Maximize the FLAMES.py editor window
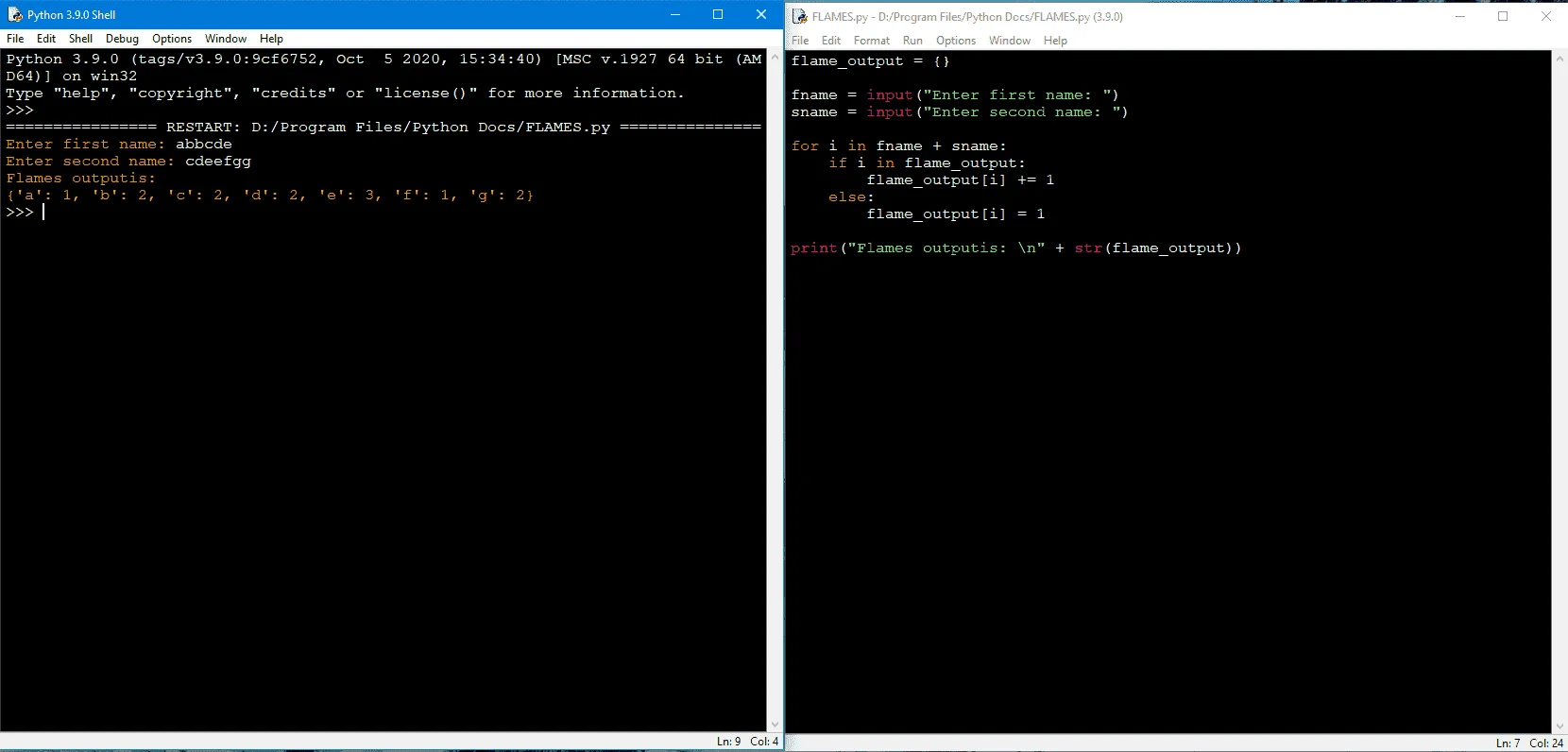This screenshot has height=752, width=1568. click(x=1503, y=16)
